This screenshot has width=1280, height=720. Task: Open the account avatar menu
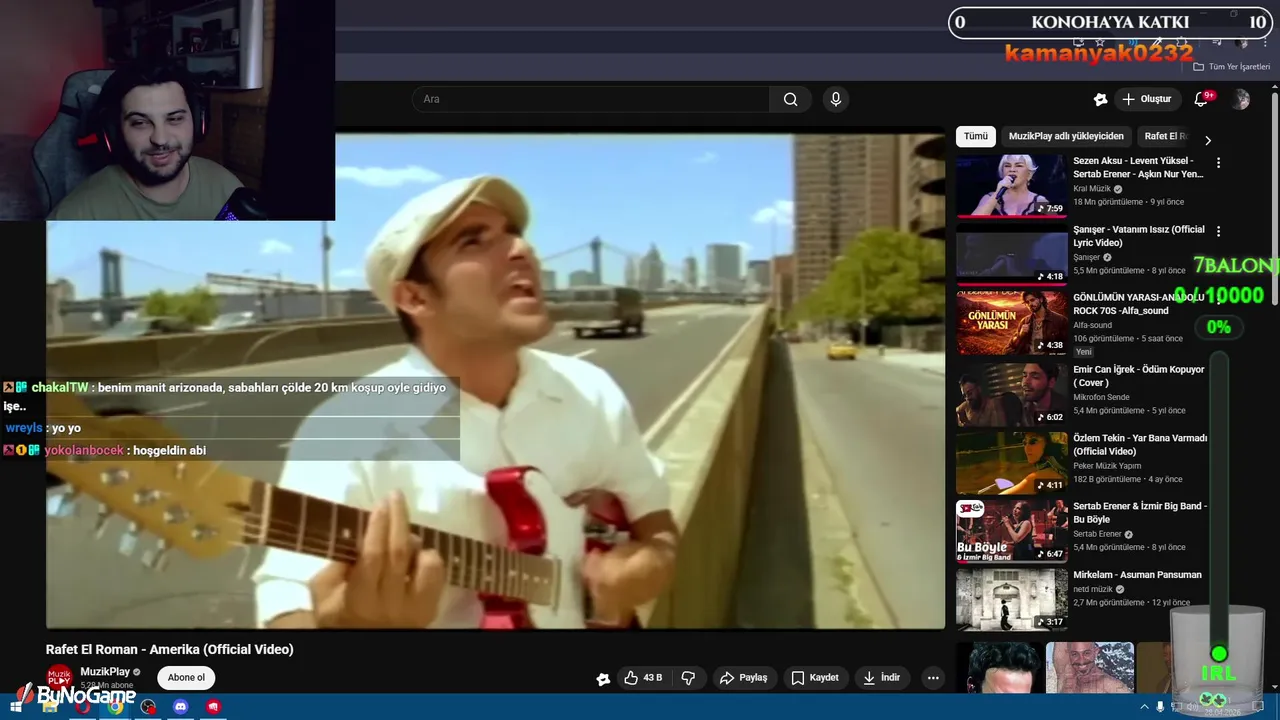[x=1241, y=99]
